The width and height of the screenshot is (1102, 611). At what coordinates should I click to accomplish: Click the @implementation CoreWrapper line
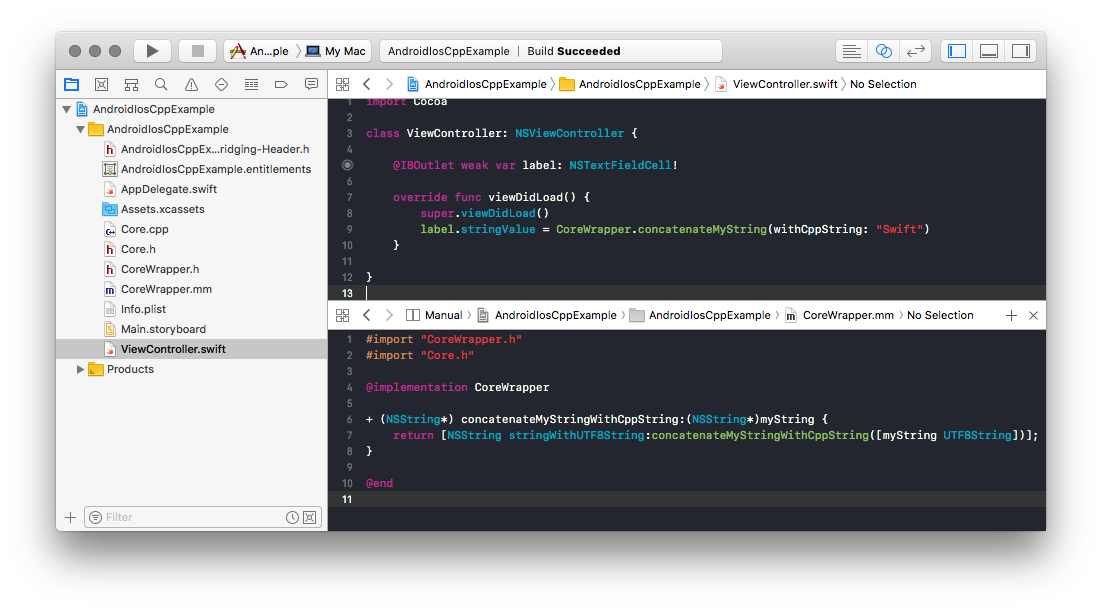(458, 387)
